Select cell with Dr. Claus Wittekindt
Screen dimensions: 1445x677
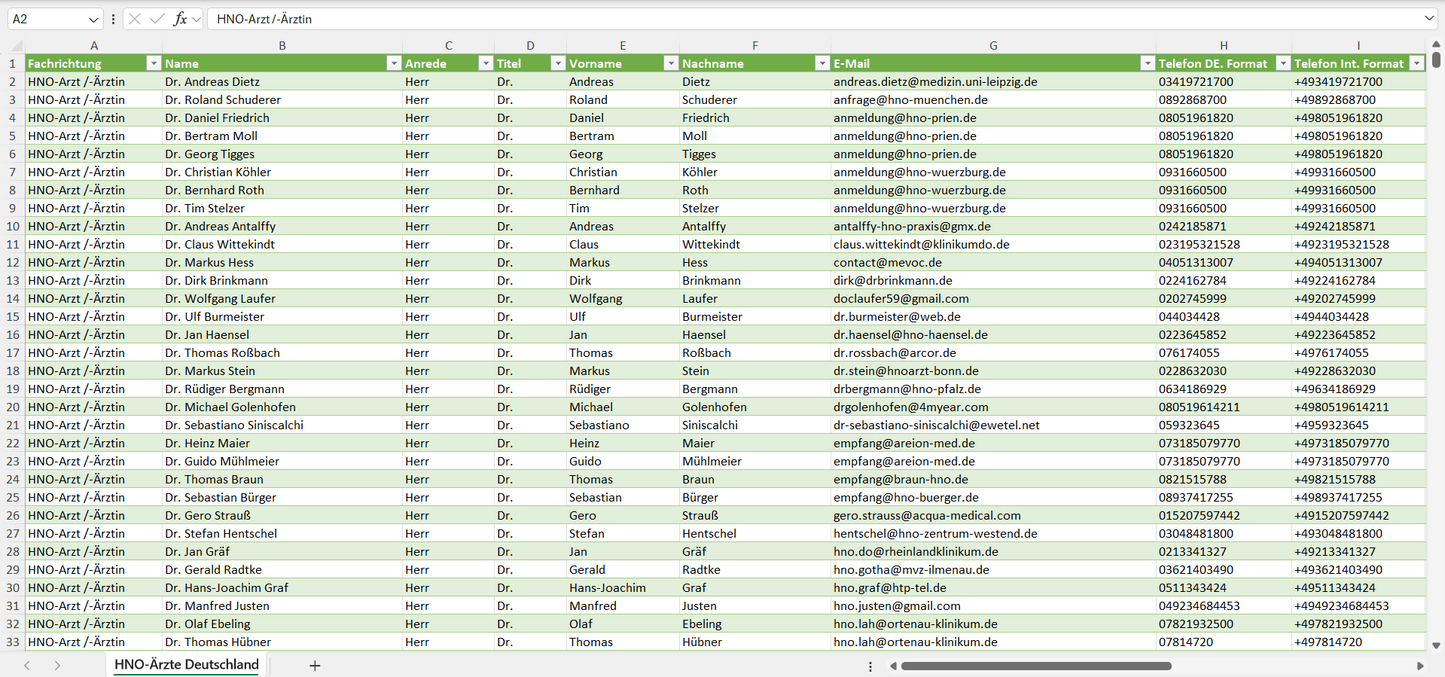[282, 244]
